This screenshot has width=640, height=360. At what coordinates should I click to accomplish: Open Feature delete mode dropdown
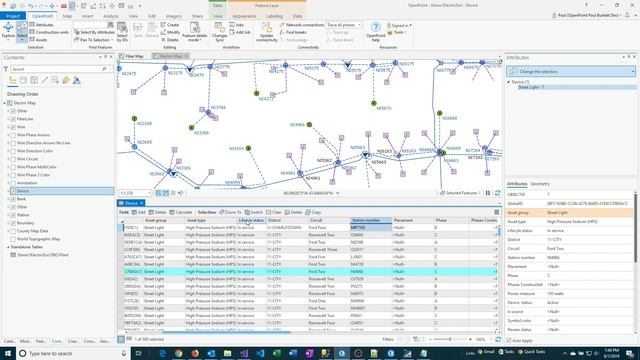tap(195, 32)
